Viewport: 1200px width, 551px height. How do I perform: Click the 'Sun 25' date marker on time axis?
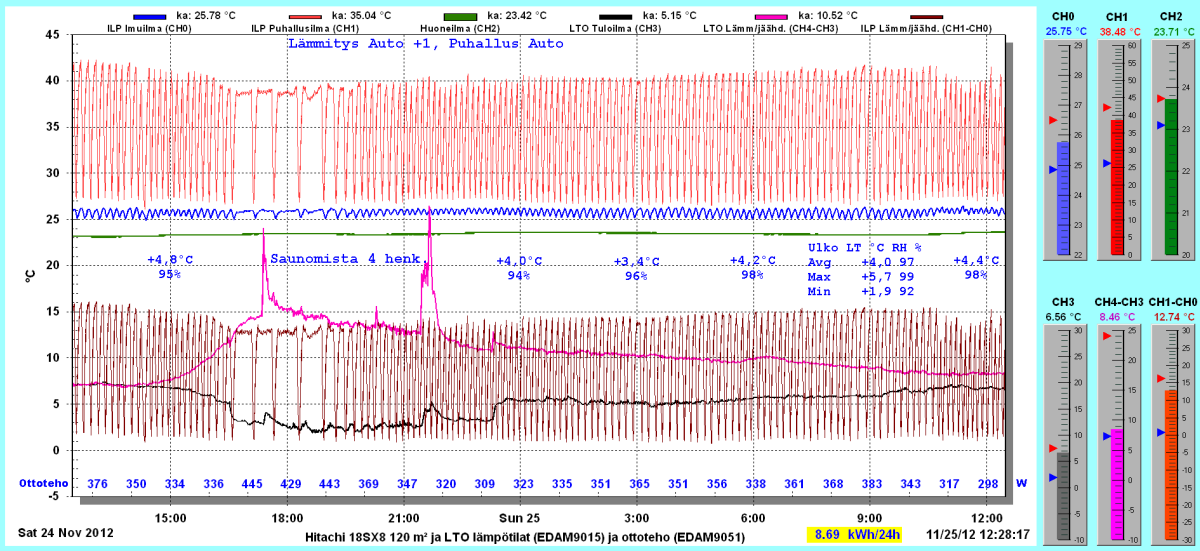519,518
